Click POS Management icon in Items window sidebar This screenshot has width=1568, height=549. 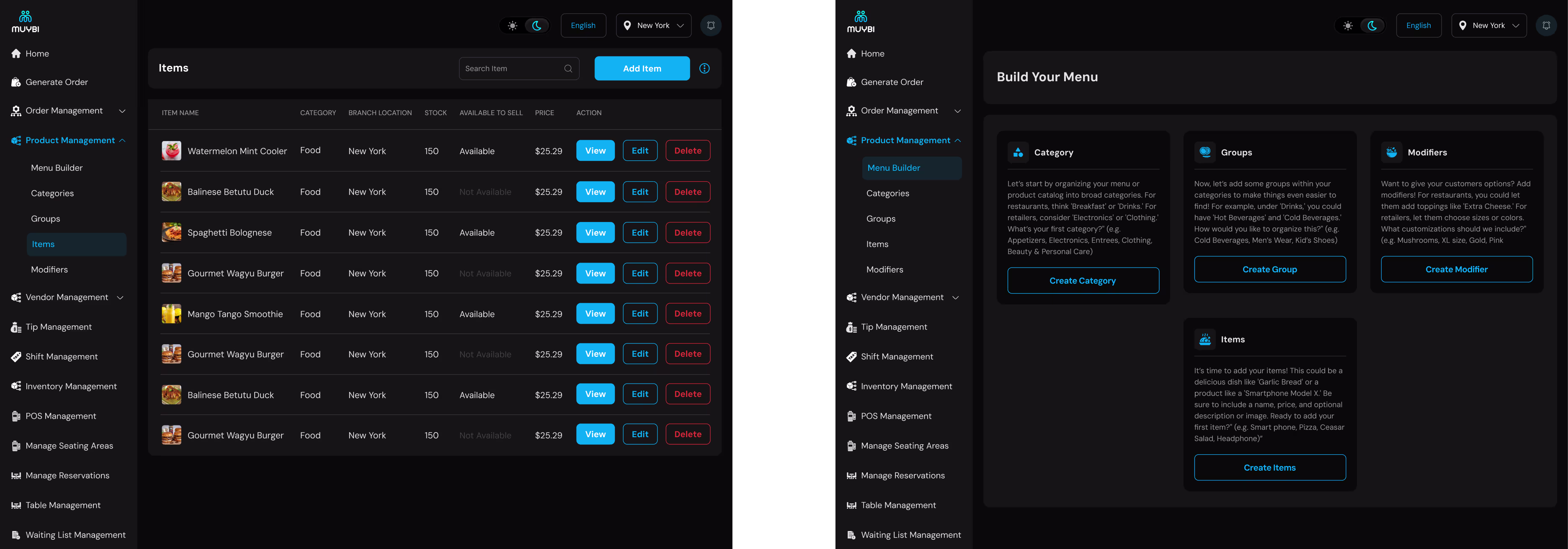(x=16, y=416)
